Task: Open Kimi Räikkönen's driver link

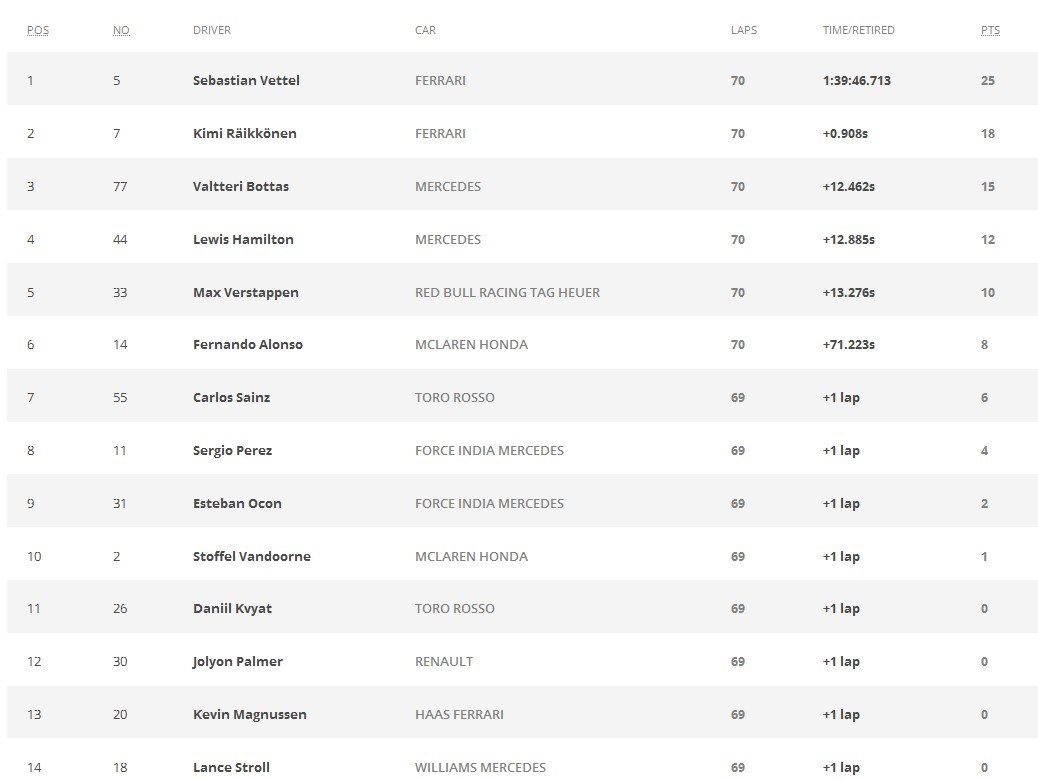Action: click(244, 133)
